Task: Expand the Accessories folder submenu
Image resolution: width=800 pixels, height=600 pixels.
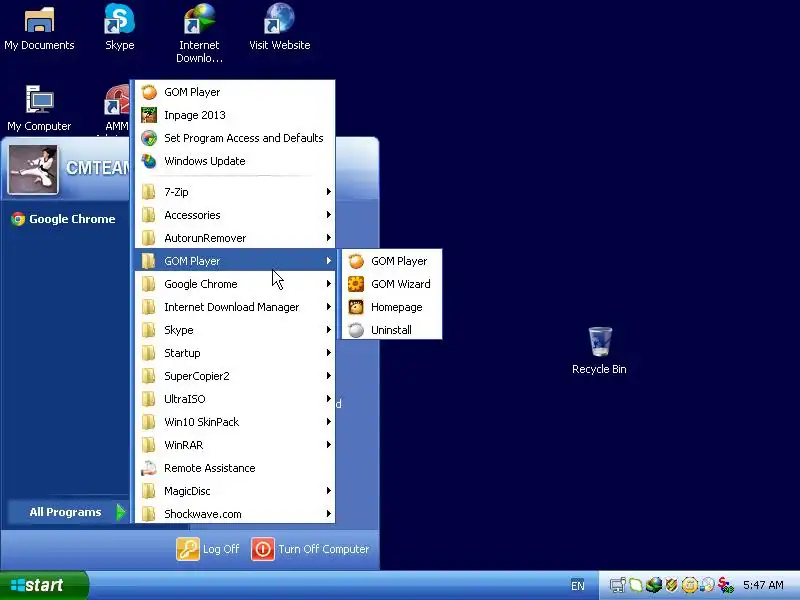Action: [x=235, y=215]
